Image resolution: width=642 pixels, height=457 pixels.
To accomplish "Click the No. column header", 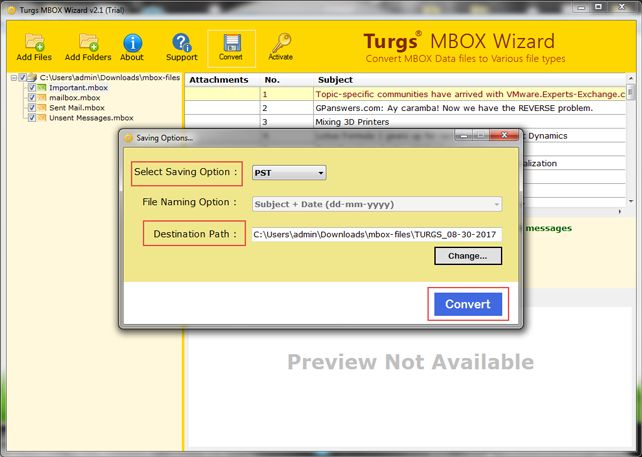I will pos(287,80).
